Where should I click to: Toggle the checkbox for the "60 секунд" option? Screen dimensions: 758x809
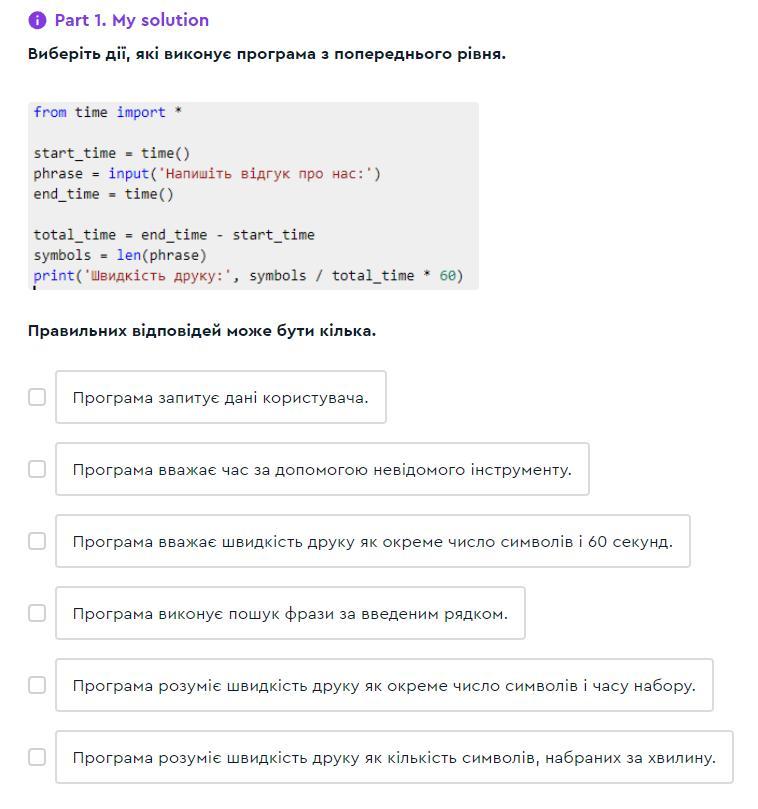(37, 541)
